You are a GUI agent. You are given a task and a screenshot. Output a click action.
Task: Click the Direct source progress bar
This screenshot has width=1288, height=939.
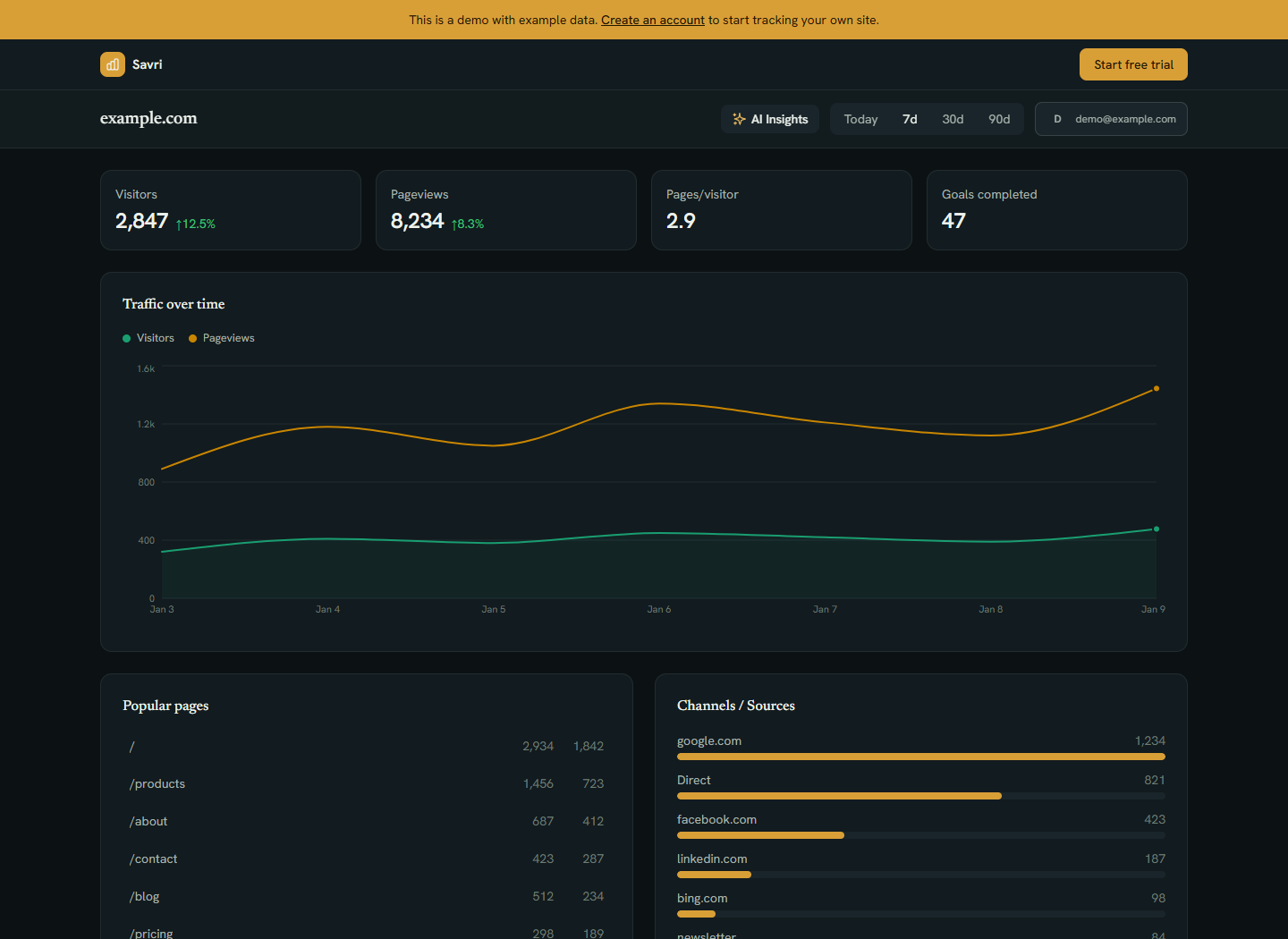click(921, 796)
